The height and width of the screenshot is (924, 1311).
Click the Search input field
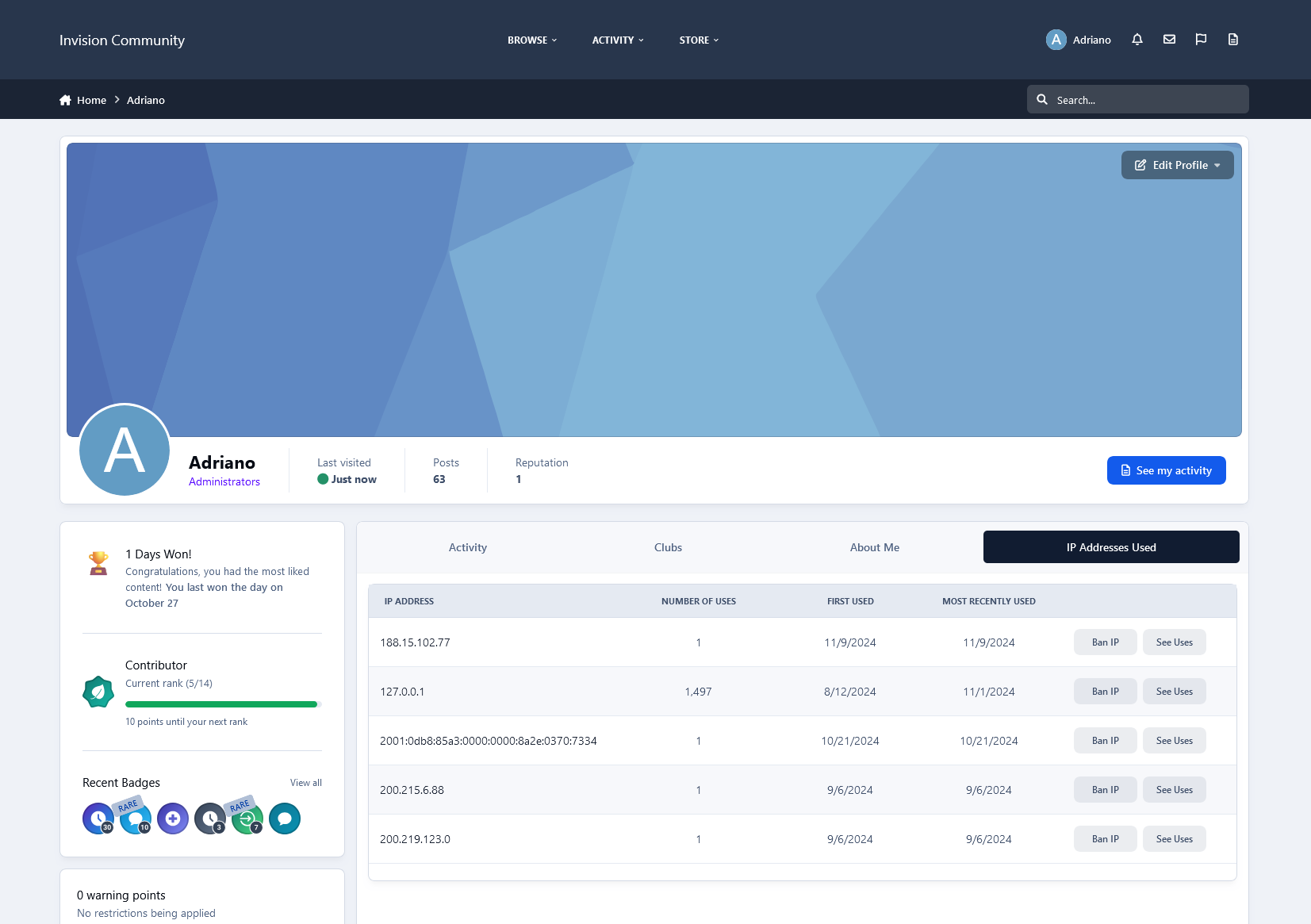(1146, 100)
